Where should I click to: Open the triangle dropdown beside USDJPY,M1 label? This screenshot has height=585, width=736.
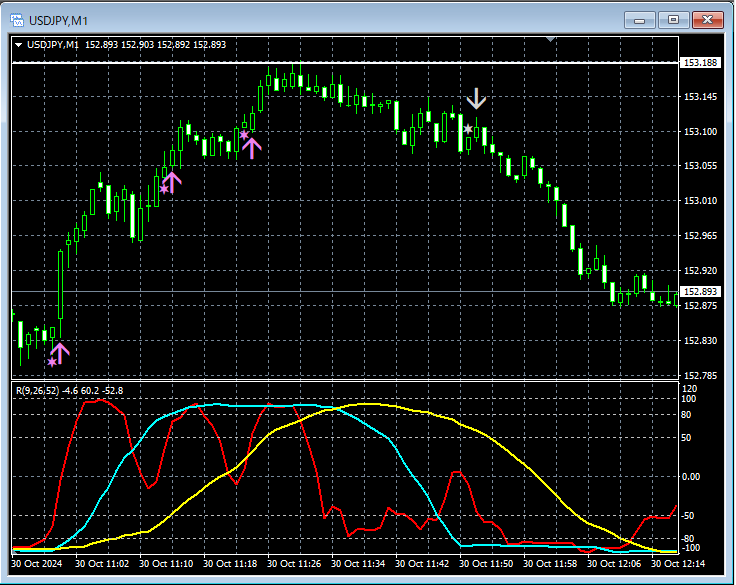(19, 44)
